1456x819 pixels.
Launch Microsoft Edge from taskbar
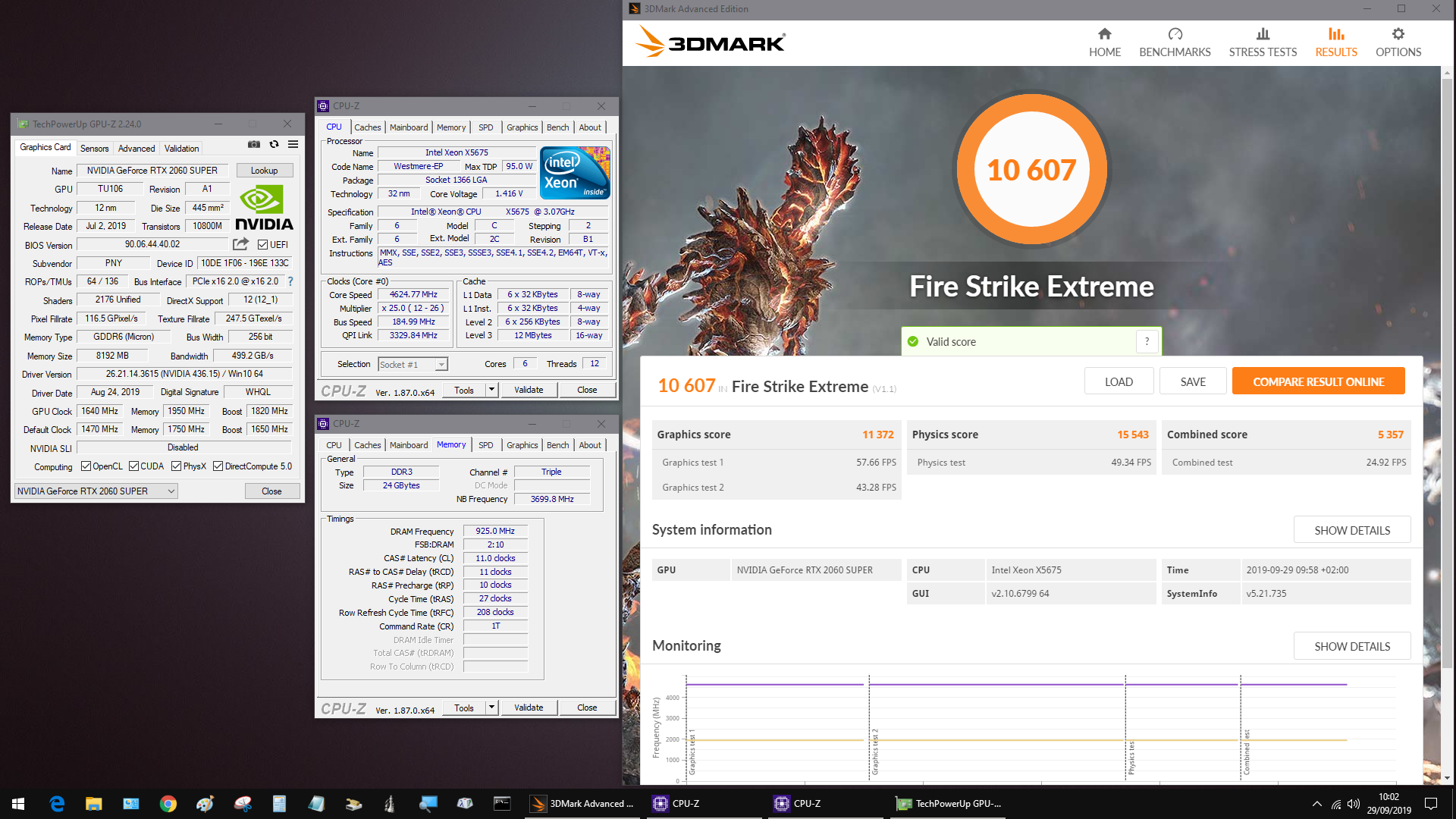tap(57, 804)
